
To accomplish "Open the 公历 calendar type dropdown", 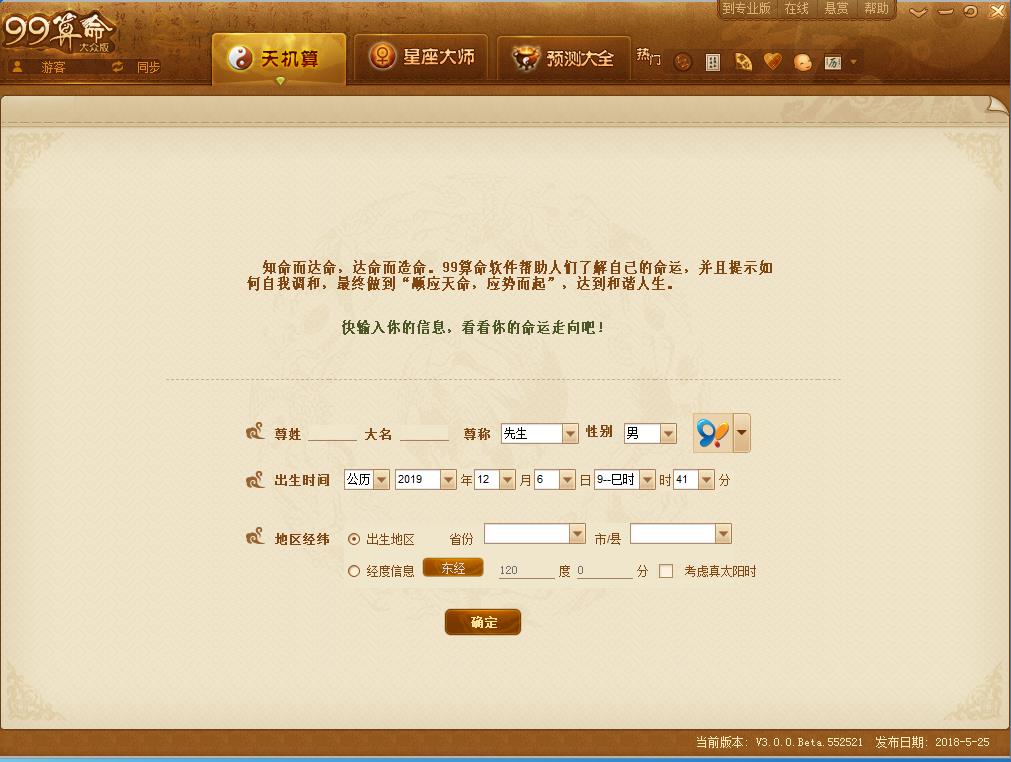I will click(x=366, y=480).
